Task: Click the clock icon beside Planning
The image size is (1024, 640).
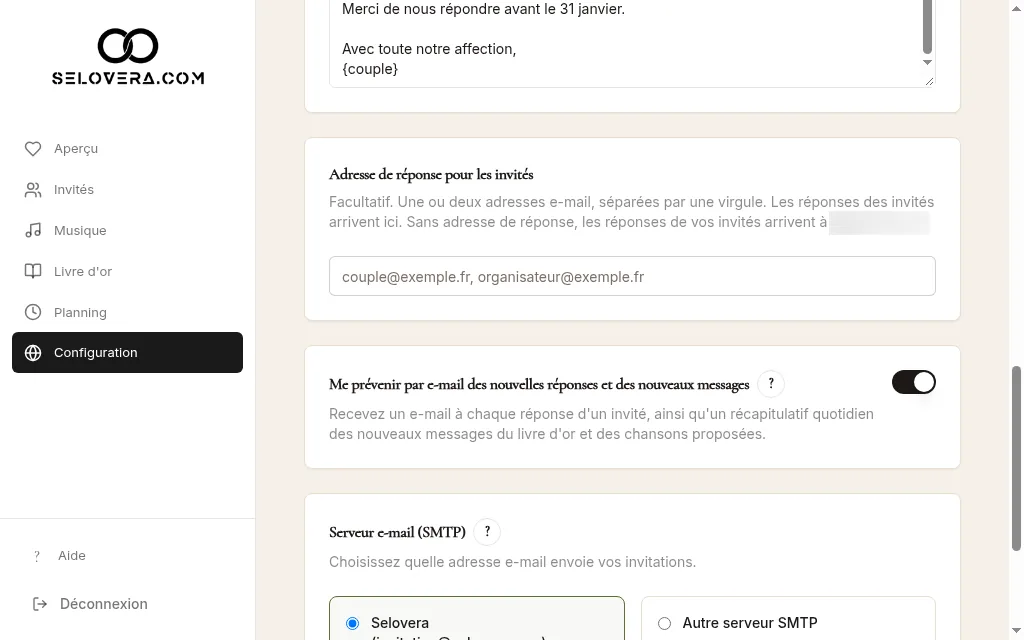Action: click(x=33, y=312)
